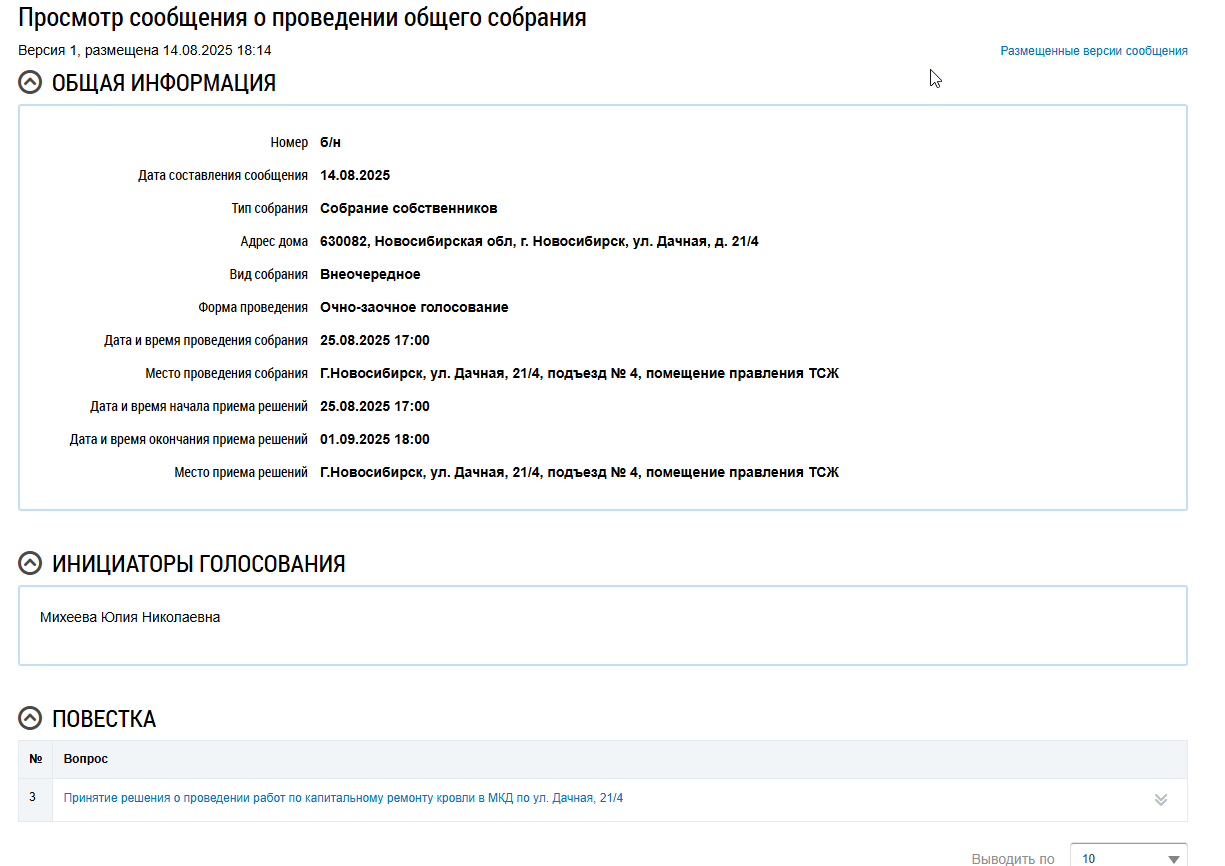Click the 'ИНИЦИАТОРЫ ГОЛОСОВАНИЯ' heading text
Screen dimensions: 1225x866
pos(199,564)
